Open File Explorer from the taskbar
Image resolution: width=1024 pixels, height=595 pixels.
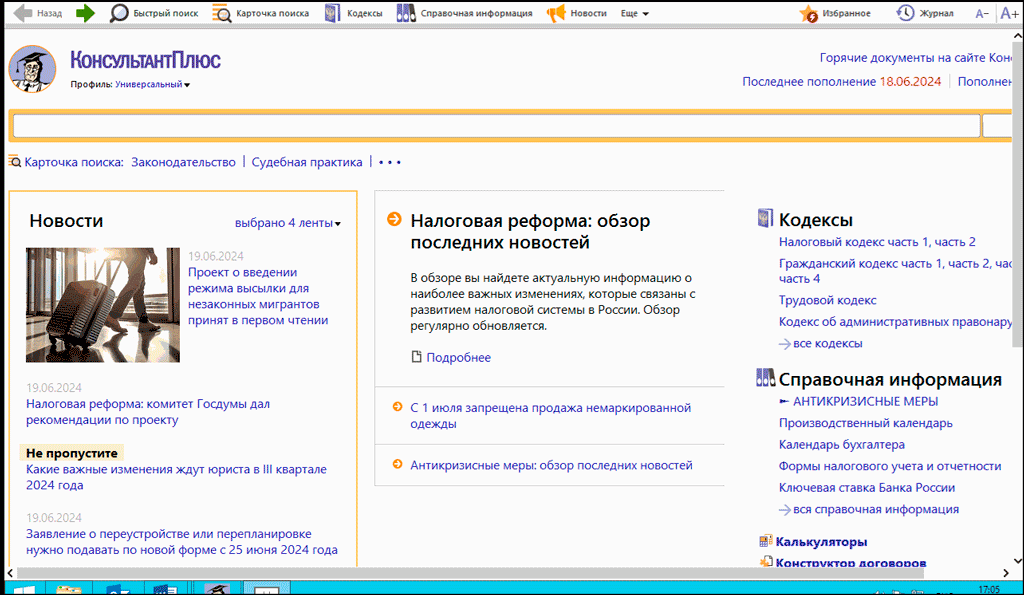69,590
